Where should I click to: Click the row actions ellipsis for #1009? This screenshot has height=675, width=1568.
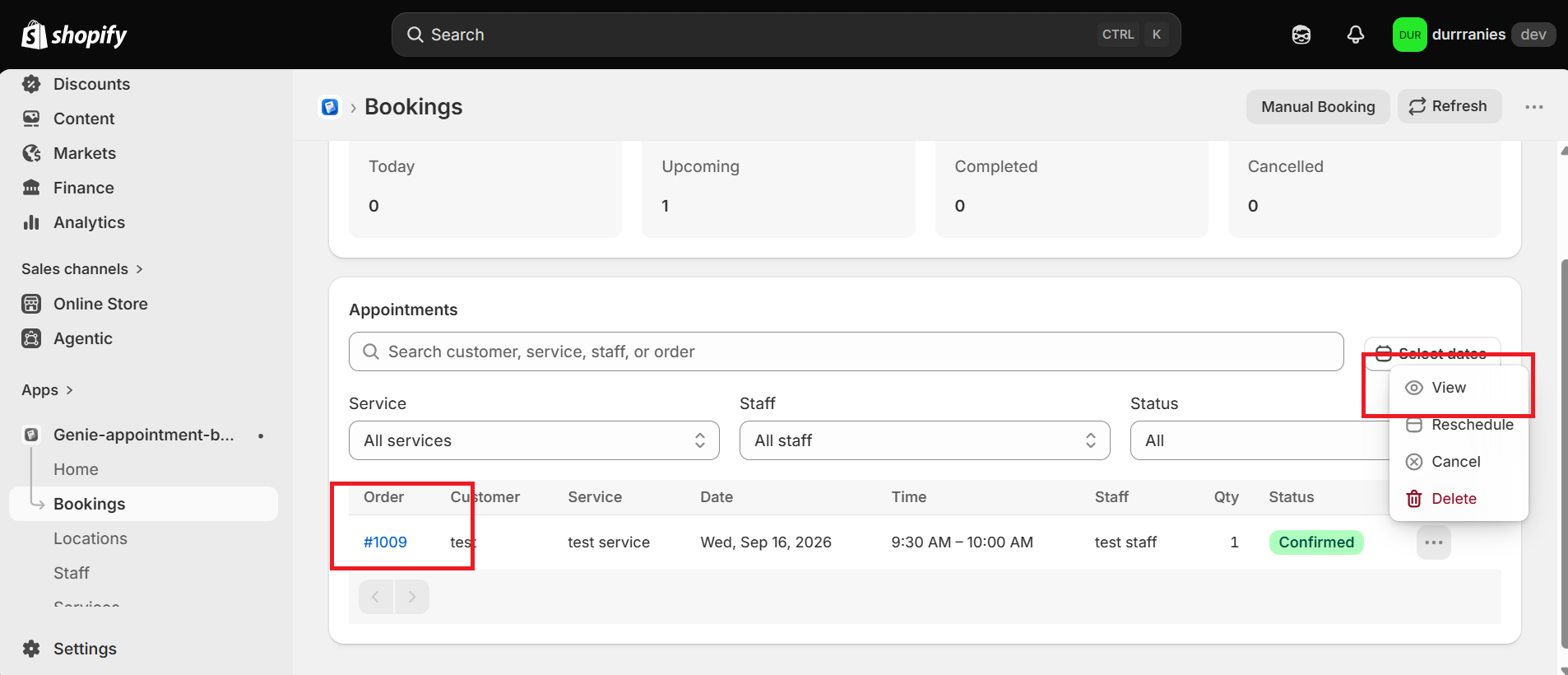[1434, 542]
